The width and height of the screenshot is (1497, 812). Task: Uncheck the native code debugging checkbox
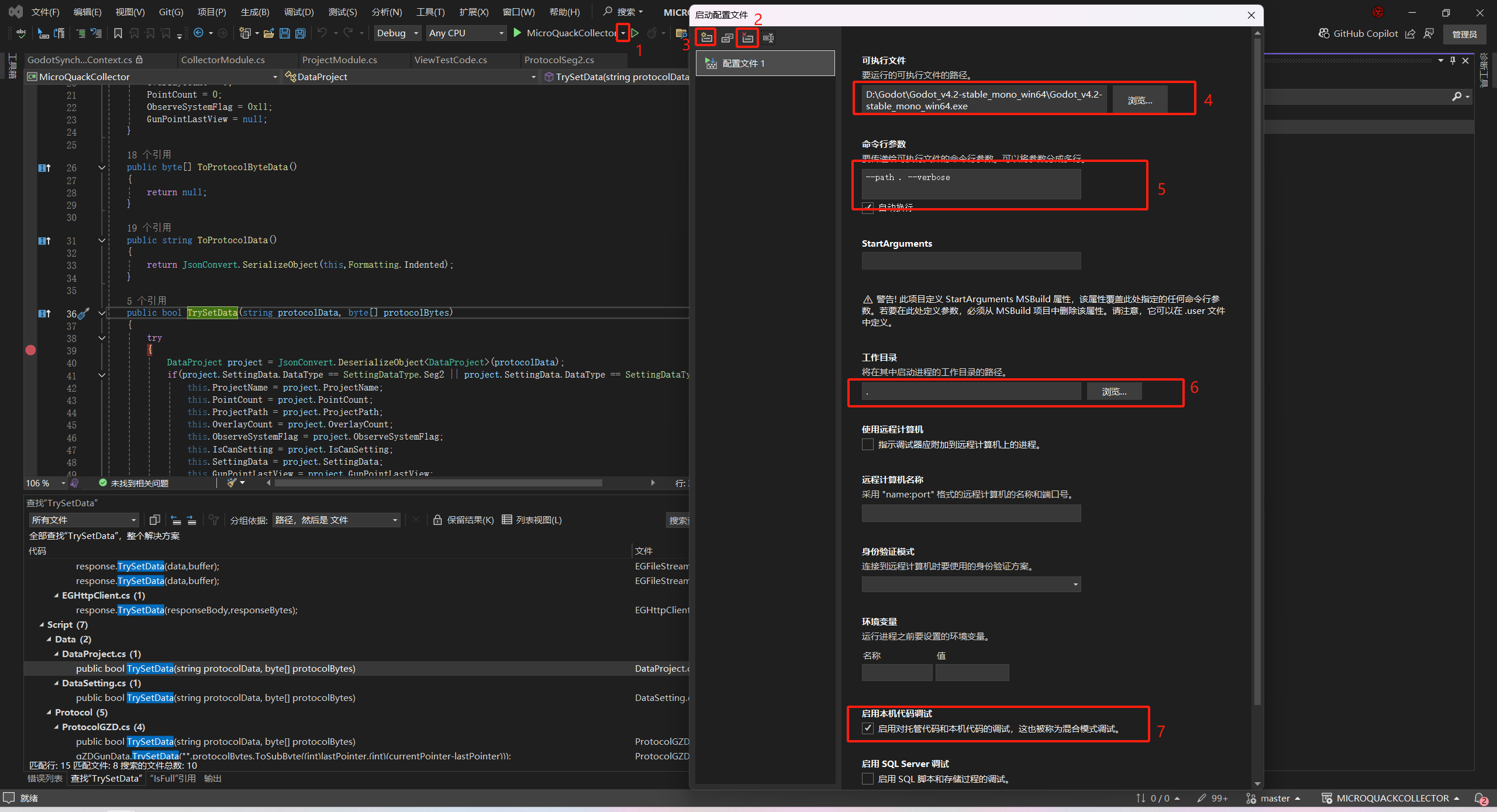click(x=868, y=728)
